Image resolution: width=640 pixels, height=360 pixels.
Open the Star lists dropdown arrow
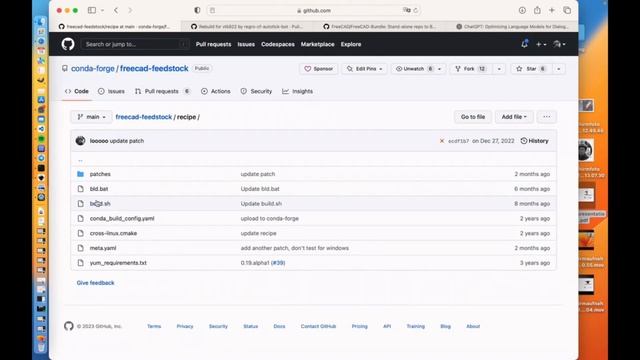pyautogui.click(x=558, y=69)
